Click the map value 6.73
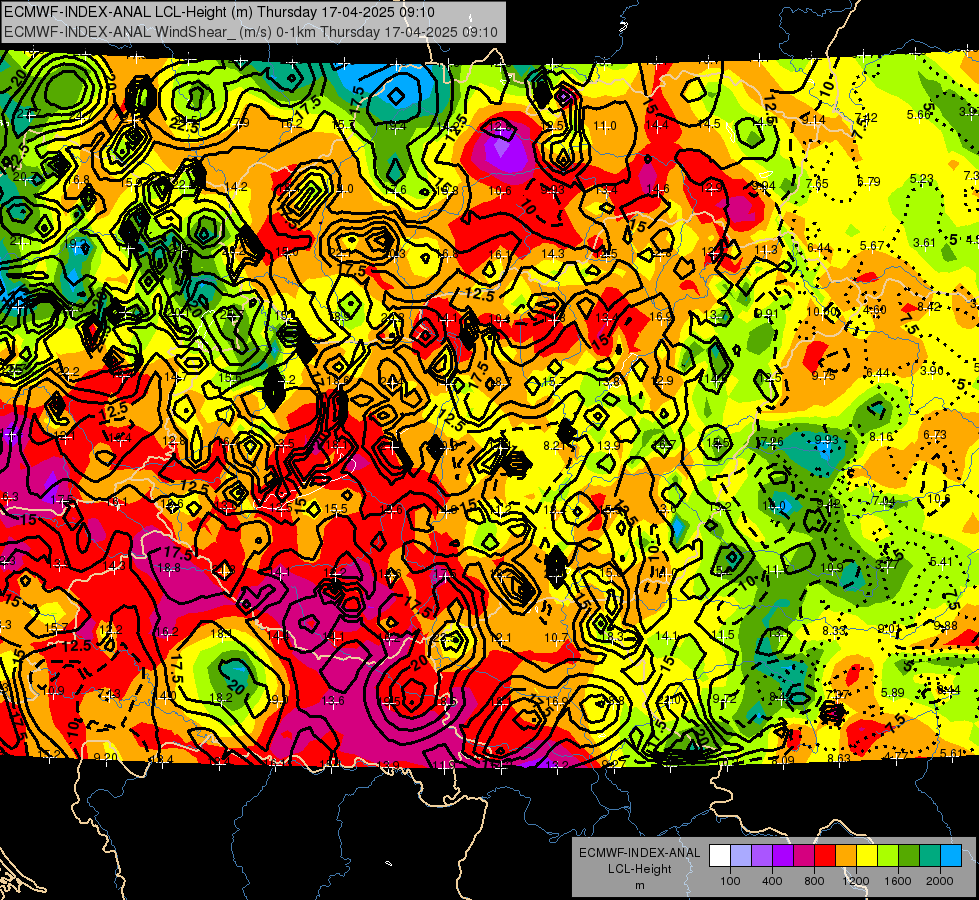This screenshot has height=900, width=979. [x=935, y=434]
